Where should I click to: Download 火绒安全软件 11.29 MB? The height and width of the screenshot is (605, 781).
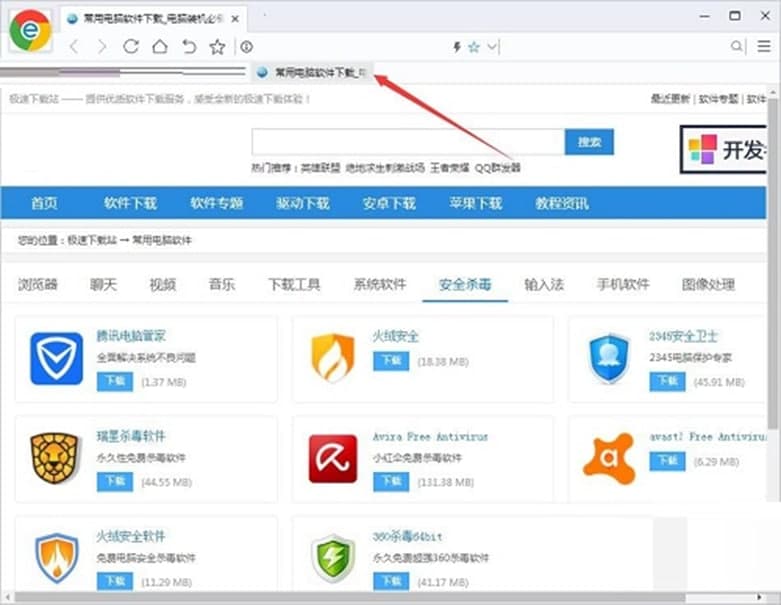tap(115, 581)
